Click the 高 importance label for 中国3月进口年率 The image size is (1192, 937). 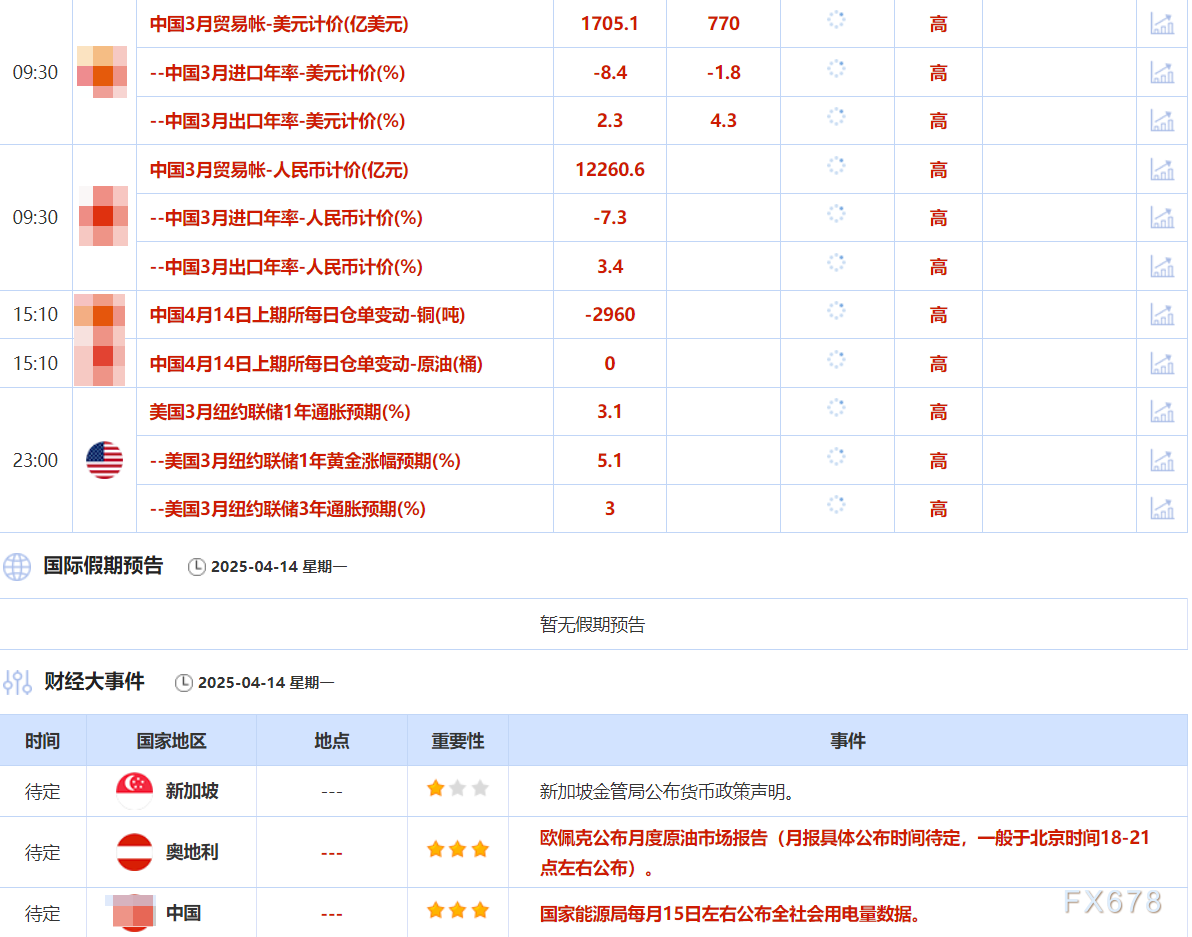tap(937, 72)
